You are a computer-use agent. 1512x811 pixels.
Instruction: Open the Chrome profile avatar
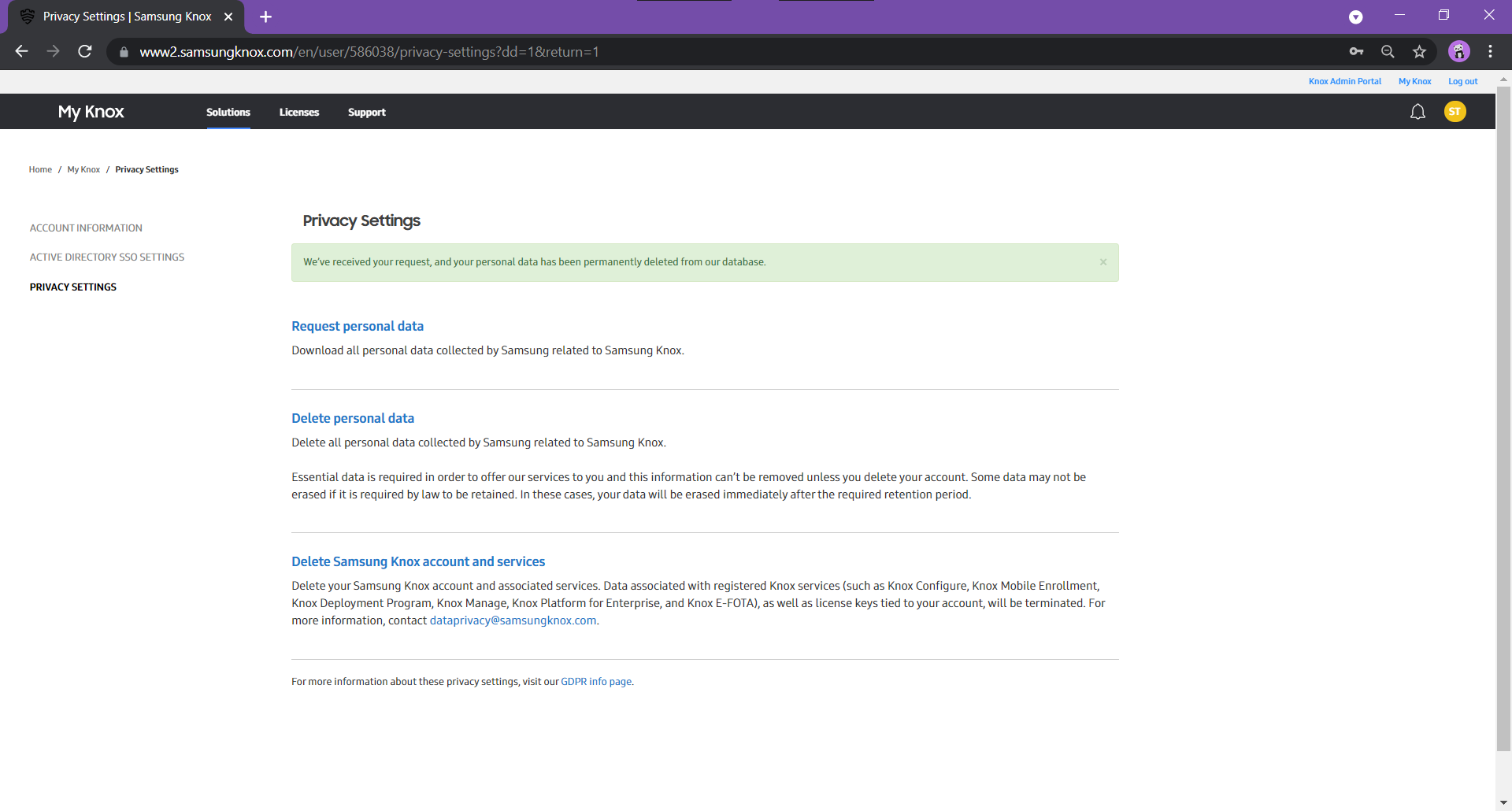tap(1458, 52)
